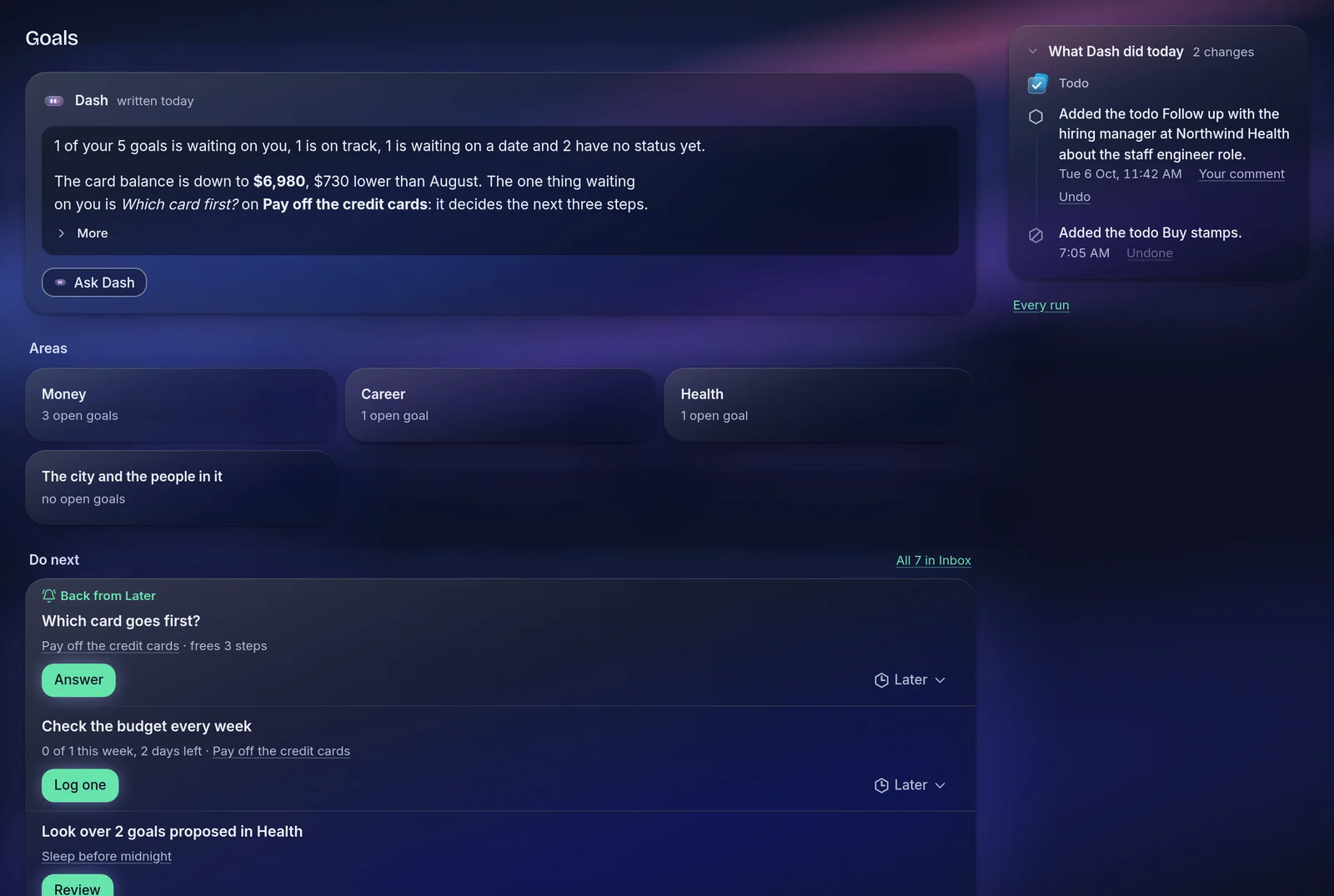Open Pay off the credit cards link under Check the budget
The image size is (1334, 896).
coord(281,751)
